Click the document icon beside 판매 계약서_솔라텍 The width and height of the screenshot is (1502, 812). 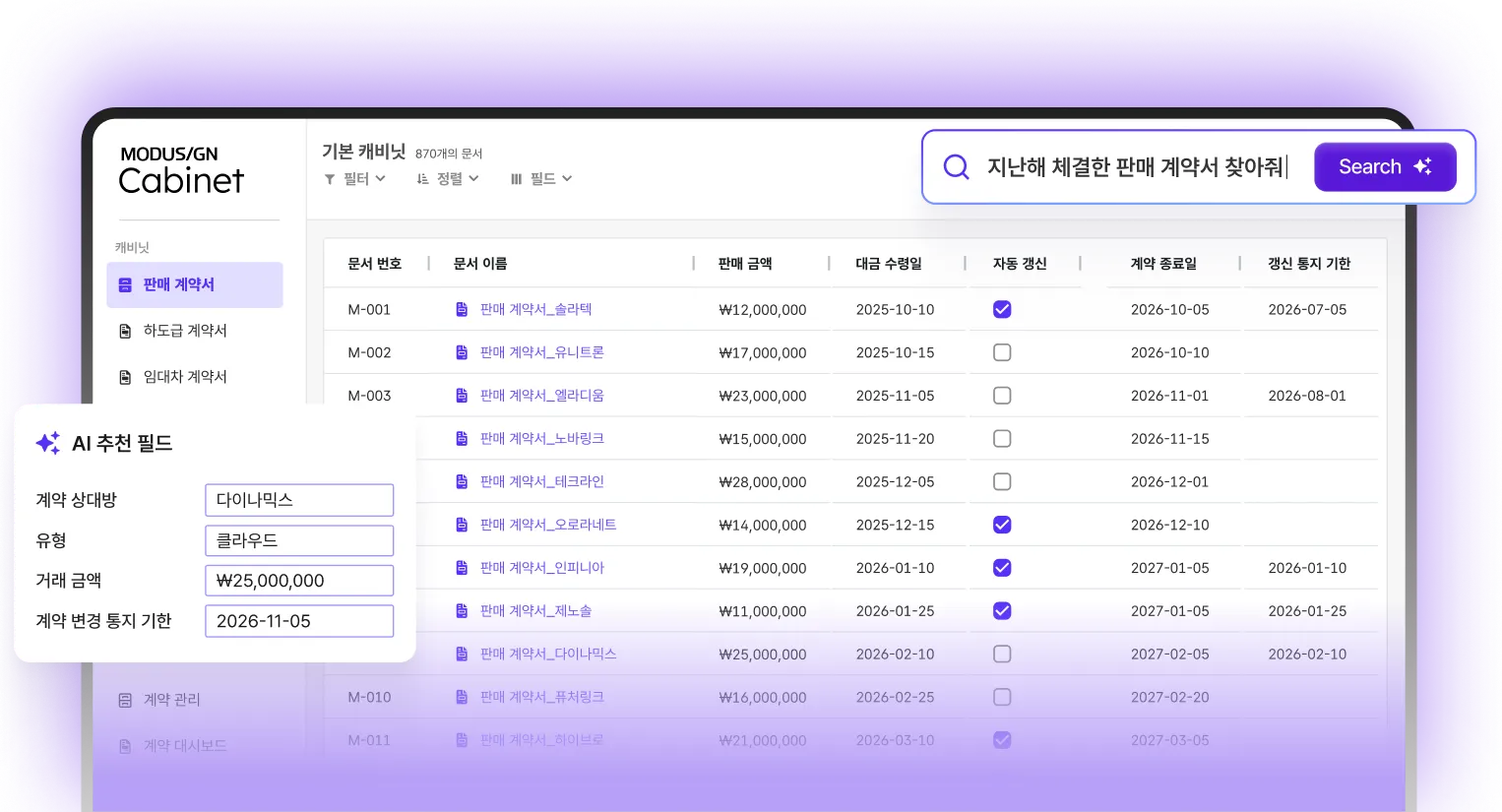pyautogui.click(x=461, y=309)
